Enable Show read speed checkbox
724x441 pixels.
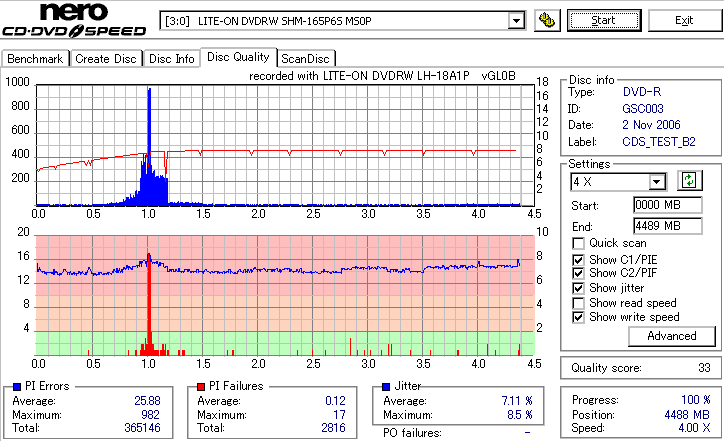pyautogui.click(x=578, y=303)
